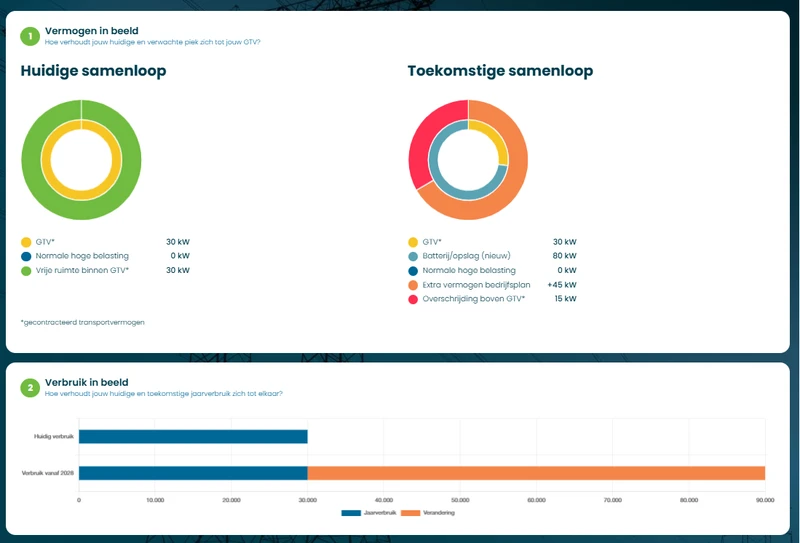Screen dimensions: 800x543
Task: Click yellow GTV swatch in Huidige legend
Action: click(26, 242)
